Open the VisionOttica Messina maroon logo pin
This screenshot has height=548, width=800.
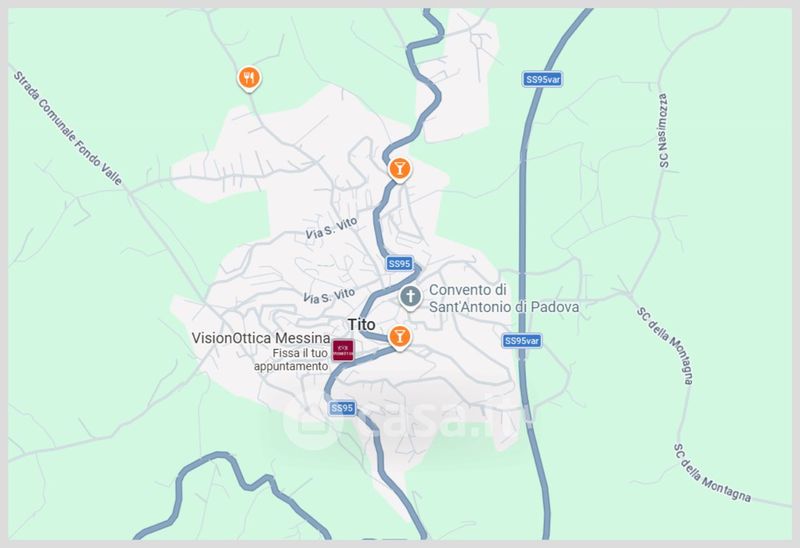coord(343,350)
